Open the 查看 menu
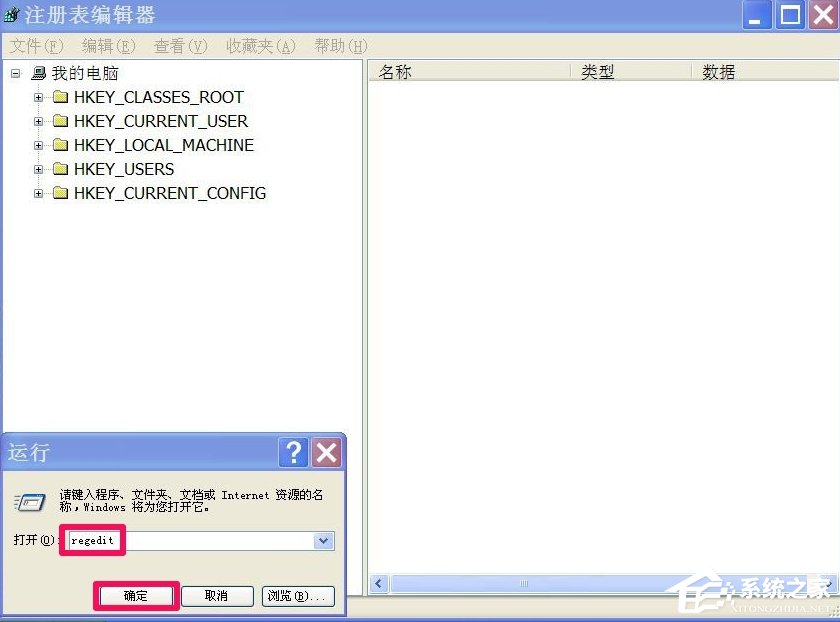 click(176, 45)
